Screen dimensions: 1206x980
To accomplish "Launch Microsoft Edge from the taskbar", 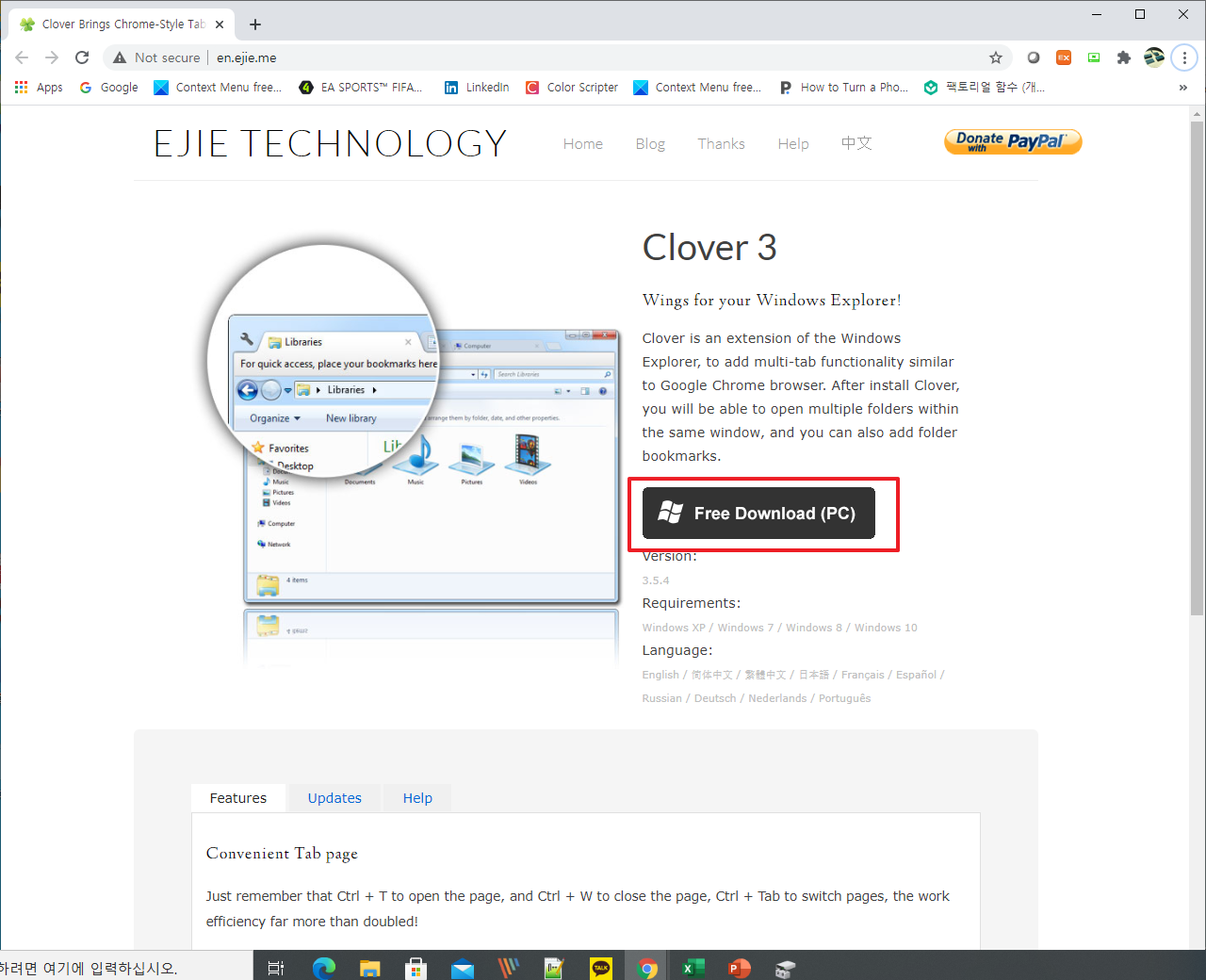I will click(324, 968).
